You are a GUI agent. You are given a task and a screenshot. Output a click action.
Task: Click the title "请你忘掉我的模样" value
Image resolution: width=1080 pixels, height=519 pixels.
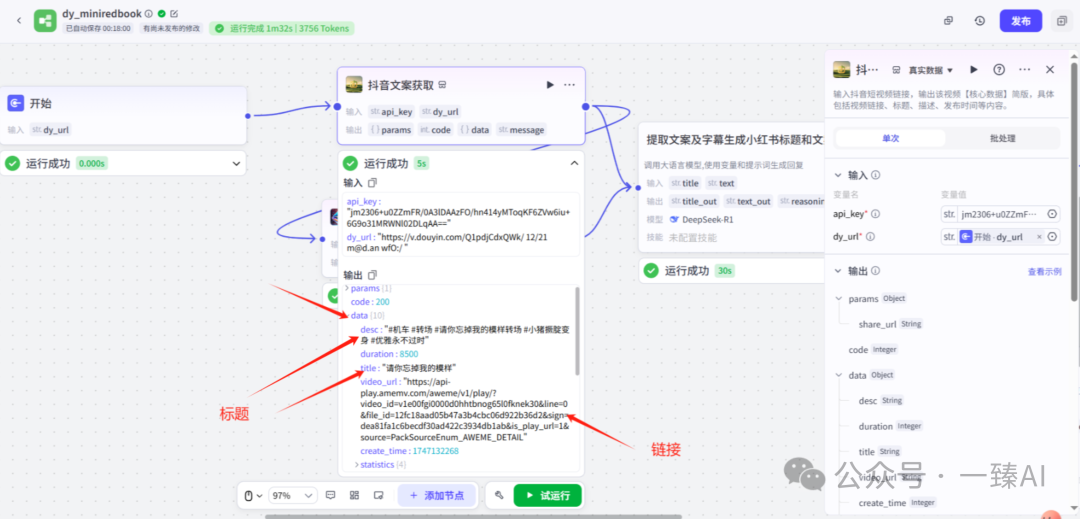pyautogui.click(x=419, y=368)
